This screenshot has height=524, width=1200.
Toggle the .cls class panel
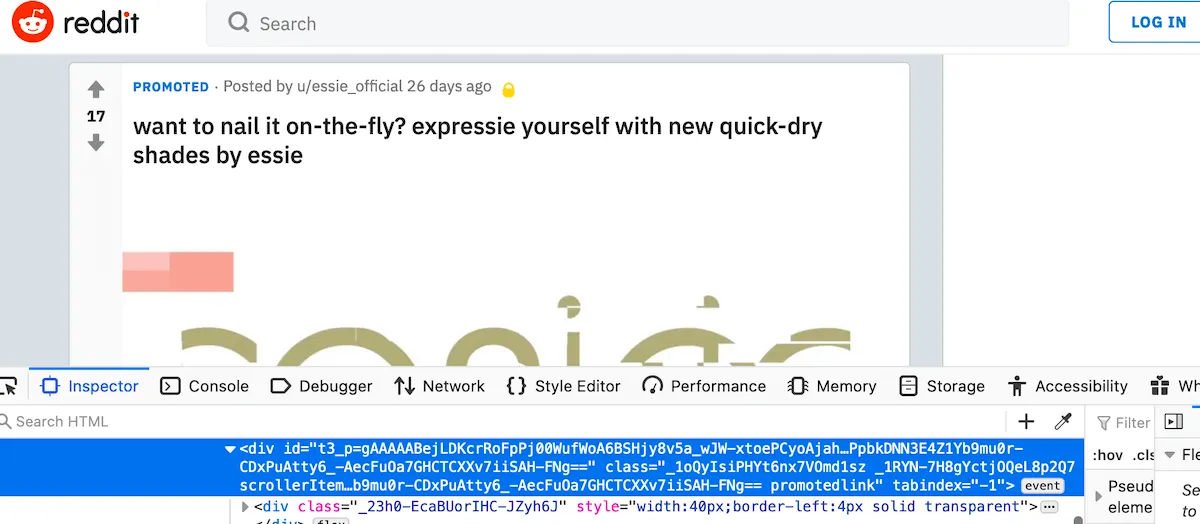coord(1141,455)
